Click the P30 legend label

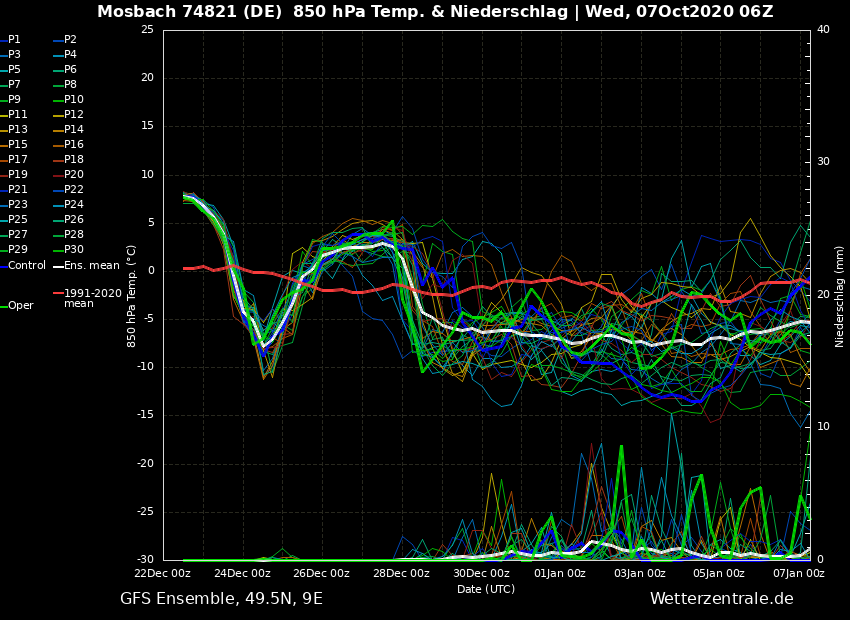pos(73,250)
